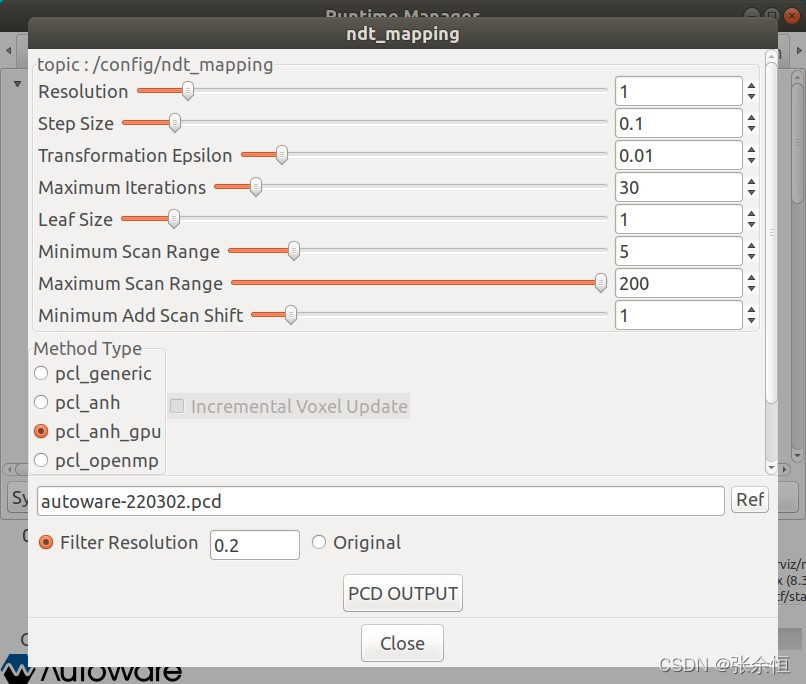
Task: Decrease Minimum Add Scan Shift down arrow
Action: click(x=752, y=320)
